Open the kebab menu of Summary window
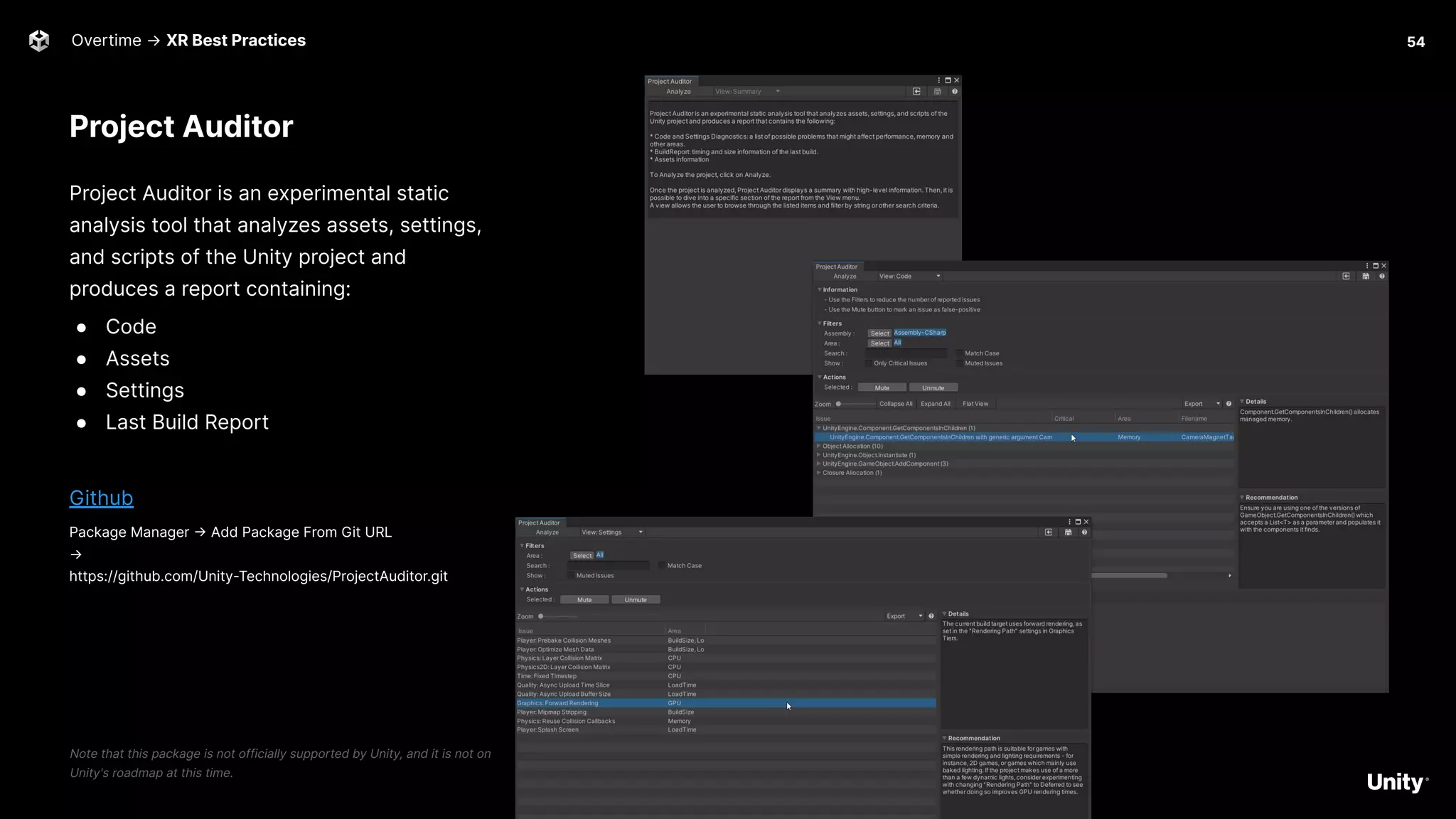 (938, 80)
